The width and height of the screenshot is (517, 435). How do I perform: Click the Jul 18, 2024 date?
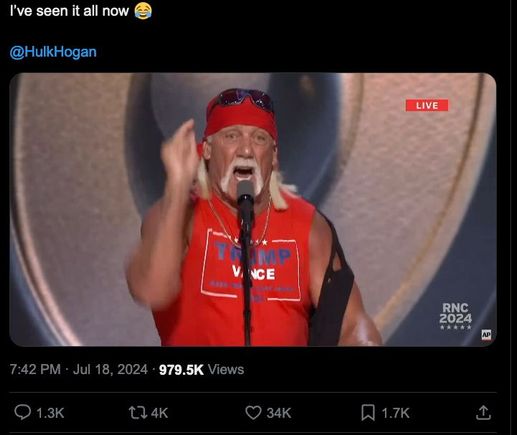click(x=110, y=369)
